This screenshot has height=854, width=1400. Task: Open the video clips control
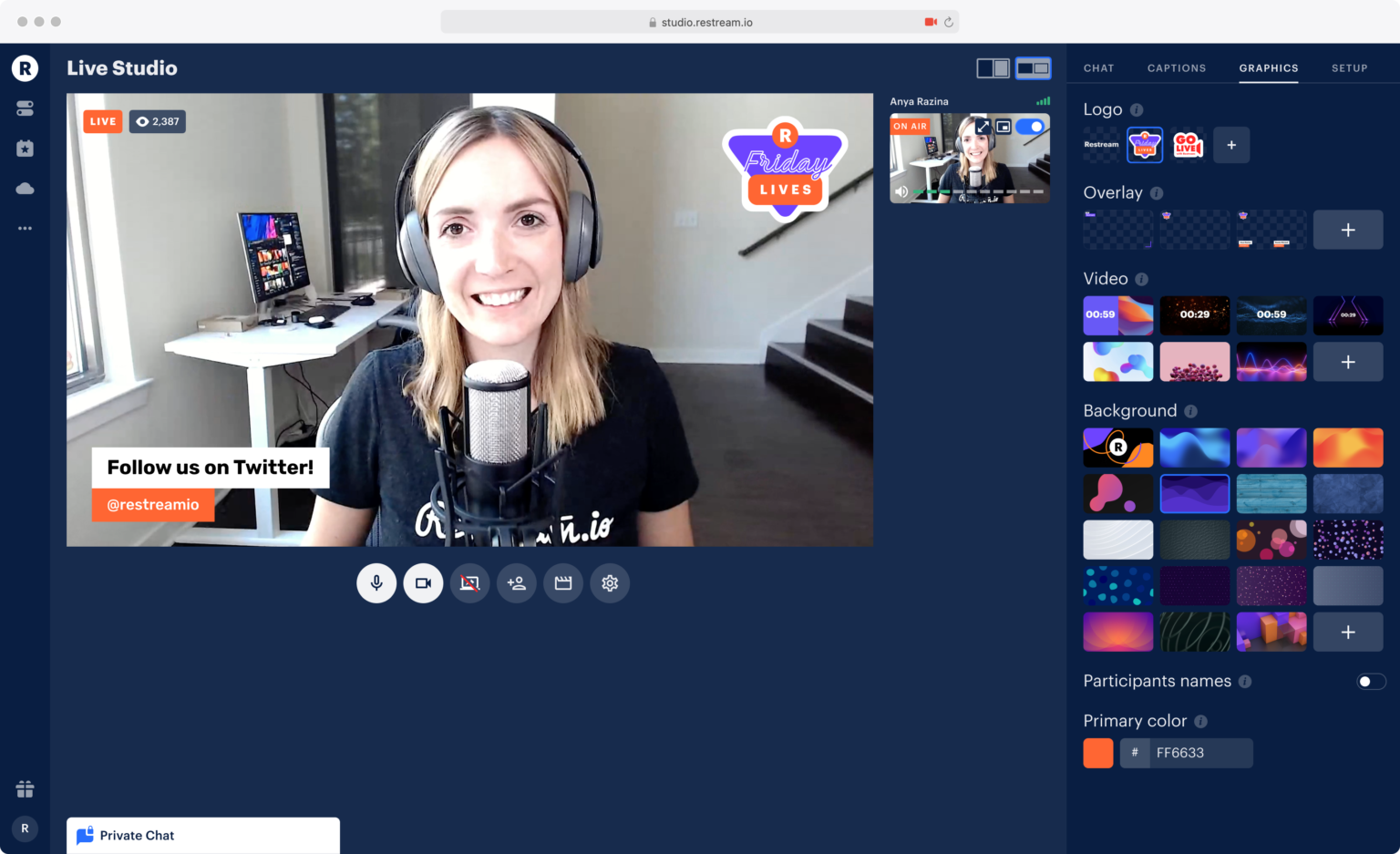click(562, 583)
